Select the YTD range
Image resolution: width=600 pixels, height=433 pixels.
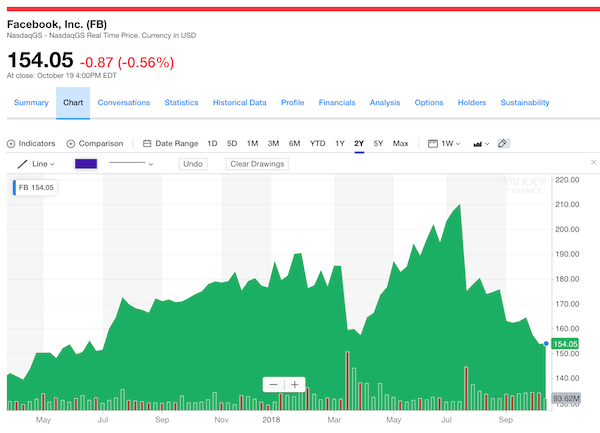318,143
